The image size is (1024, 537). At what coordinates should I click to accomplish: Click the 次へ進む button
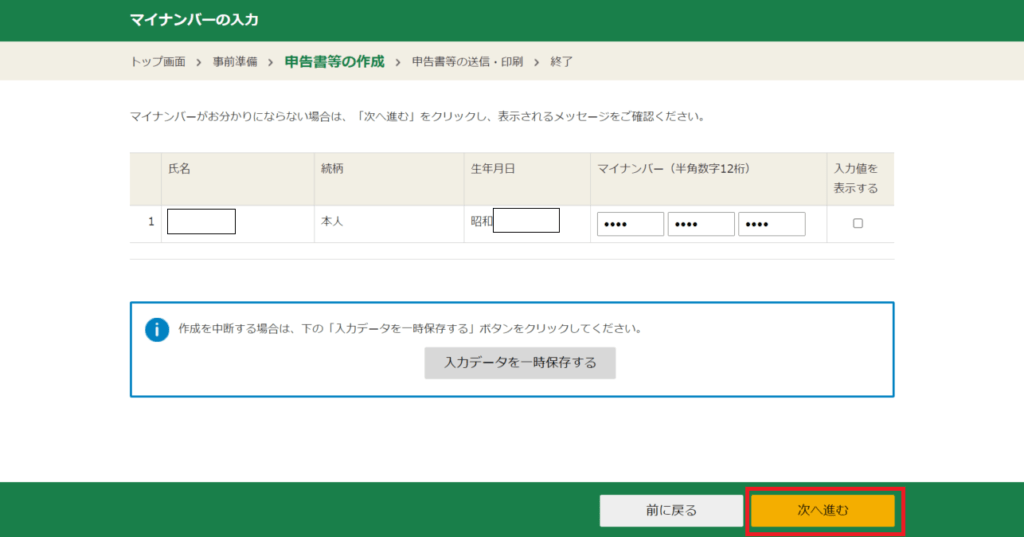pyautogui.click(x=822, y=510)
